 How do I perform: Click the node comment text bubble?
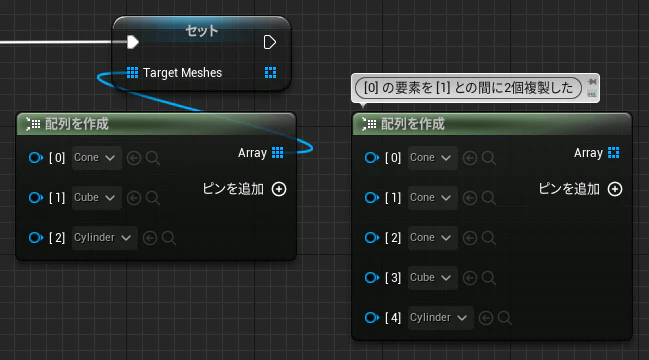tap(469, 88)
